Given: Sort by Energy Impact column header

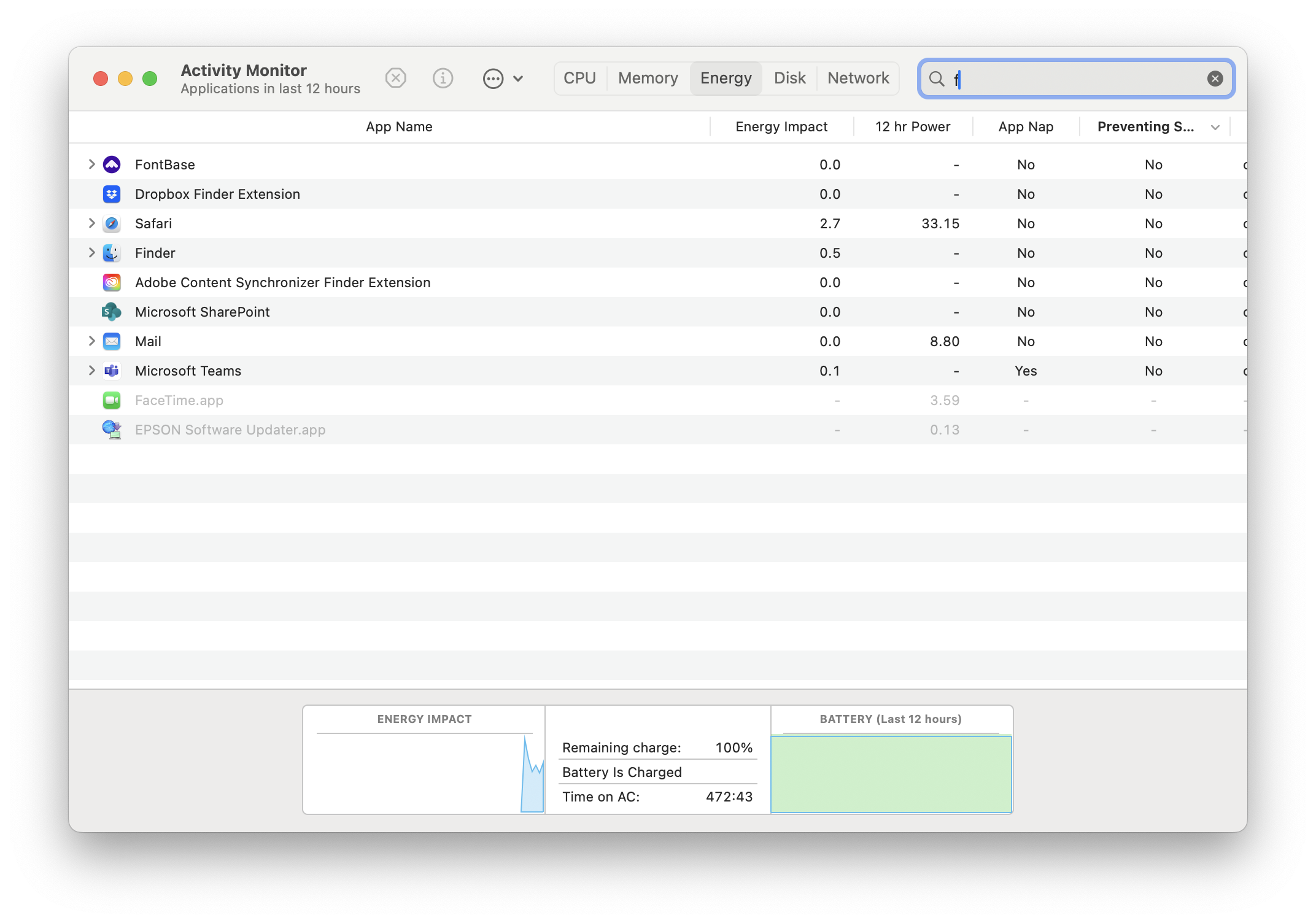Looking at the screenshot, I should 781,127.
